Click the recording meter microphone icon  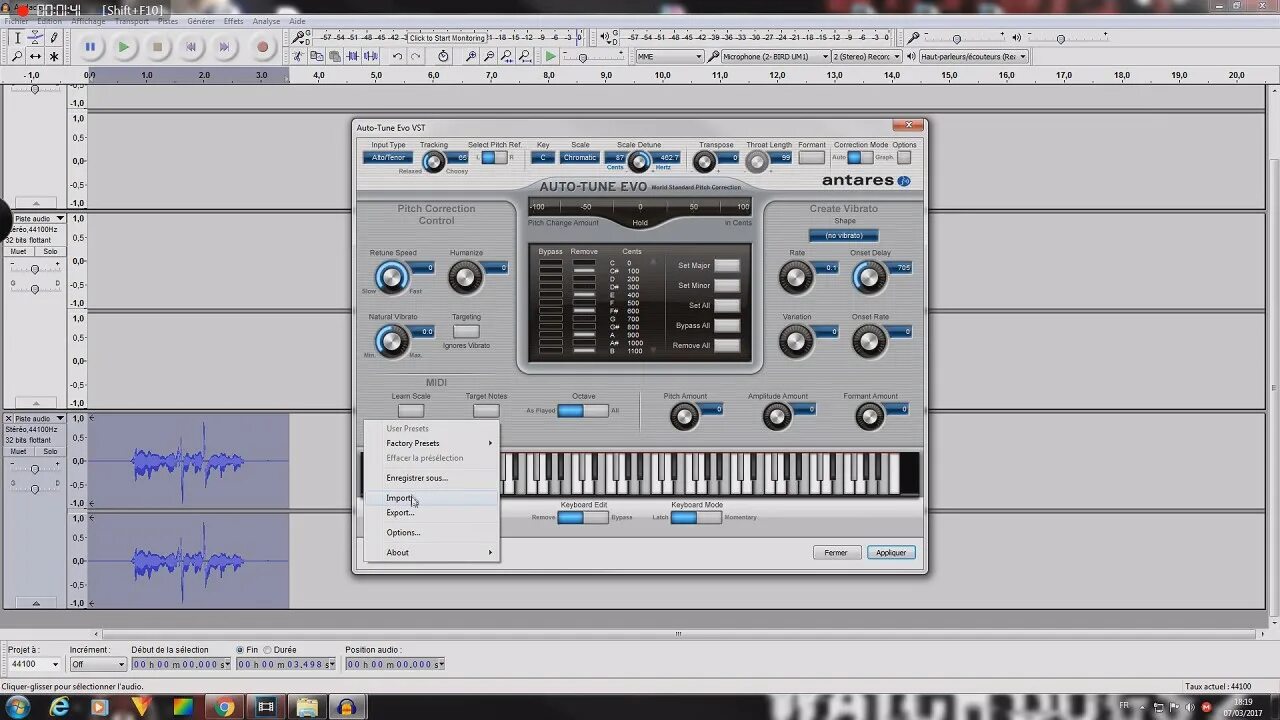pos(299,38)
